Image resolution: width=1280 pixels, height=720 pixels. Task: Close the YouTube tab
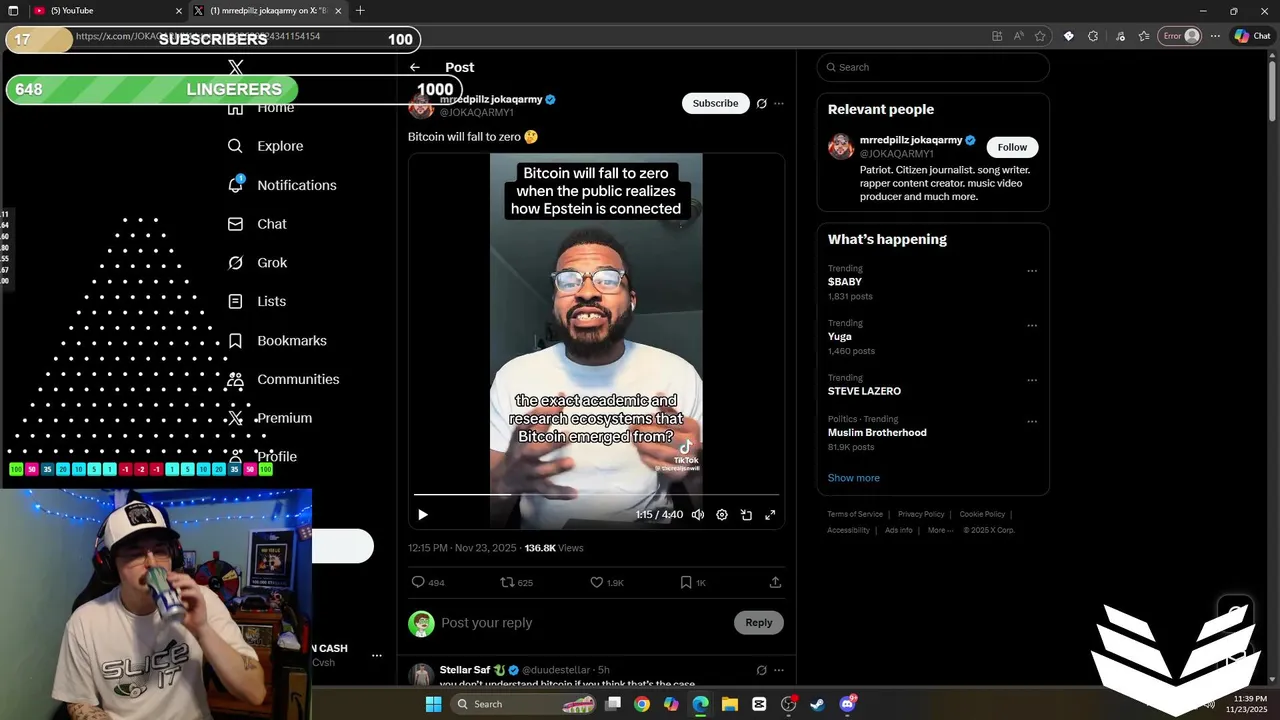pos(179,11)
